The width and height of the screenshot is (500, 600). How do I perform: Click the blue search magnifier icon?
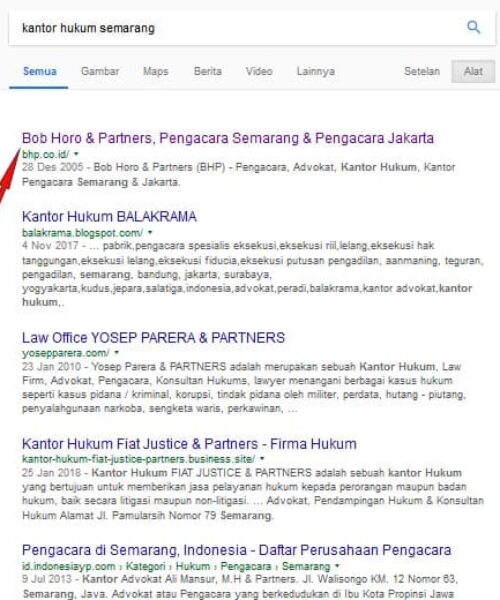(x=474, y=27)
